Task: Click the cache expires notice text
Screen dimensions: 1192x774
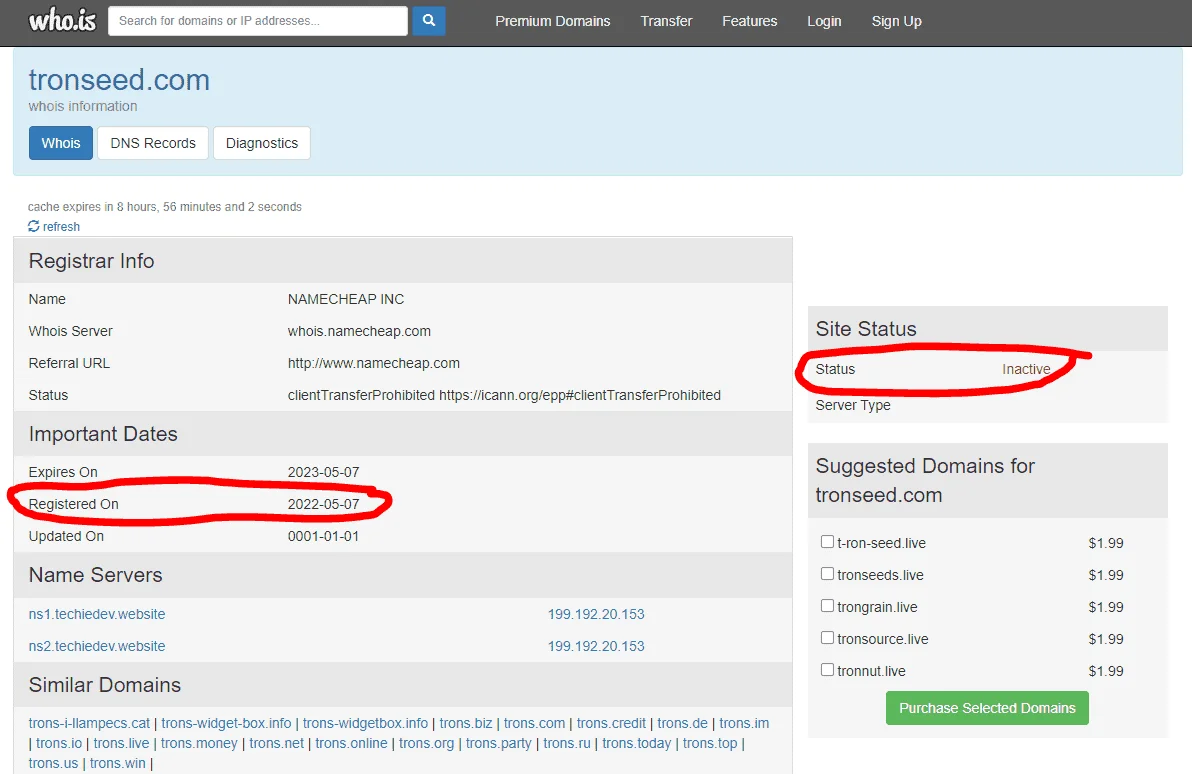Action: 165,207
